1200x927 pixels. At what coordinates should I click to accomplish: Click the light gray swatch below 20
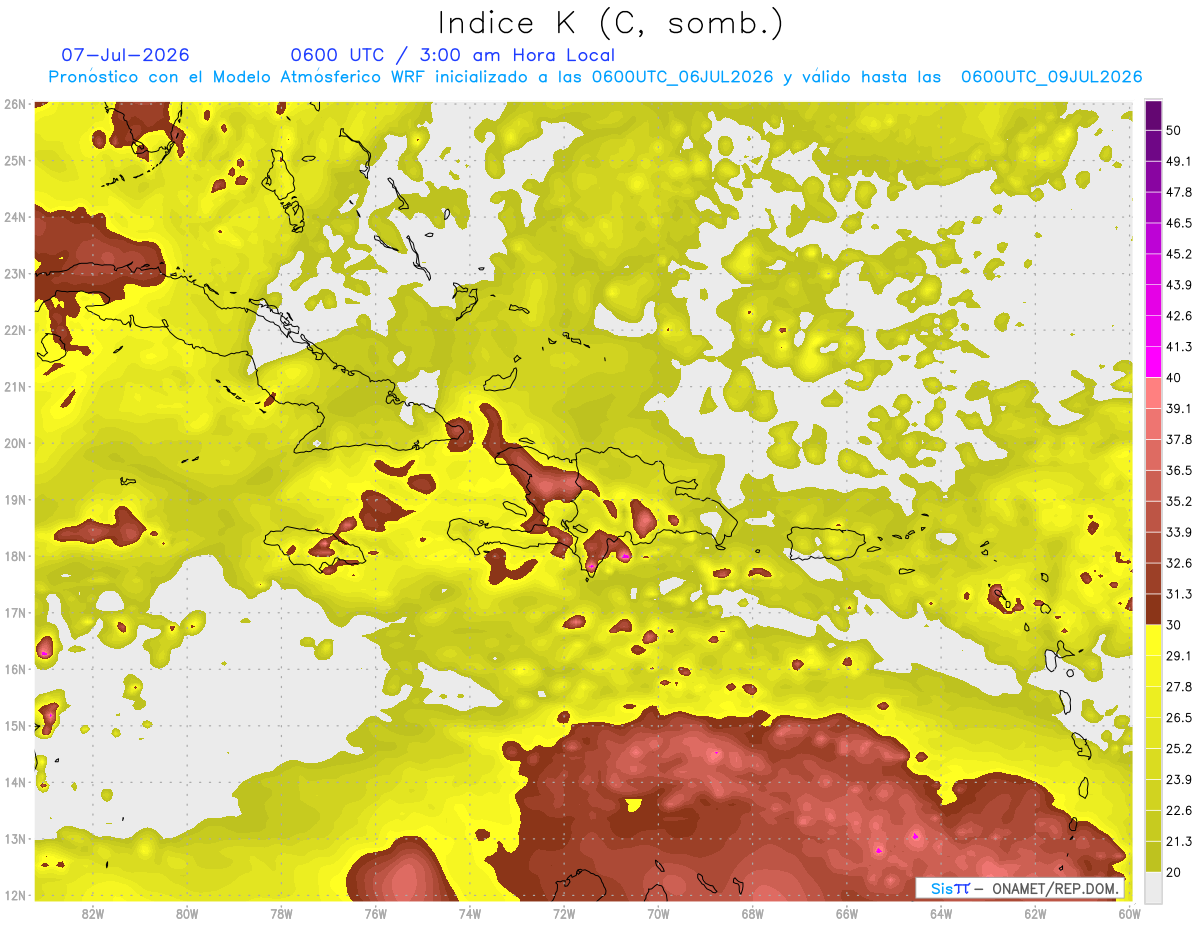(1153, 887)
